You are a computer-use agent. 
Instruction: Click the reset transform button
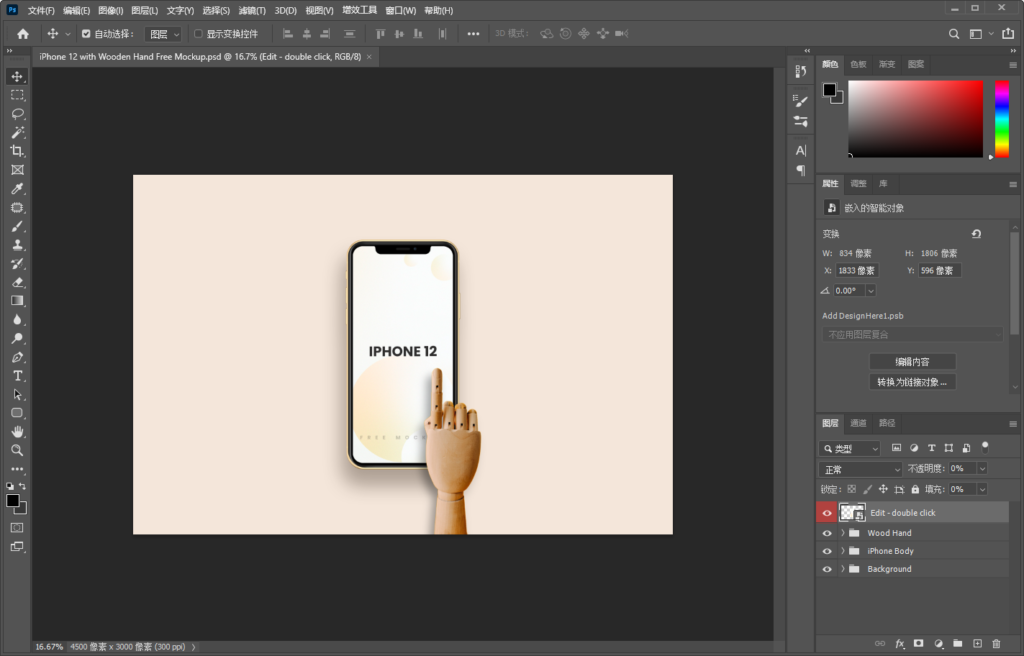976,234
